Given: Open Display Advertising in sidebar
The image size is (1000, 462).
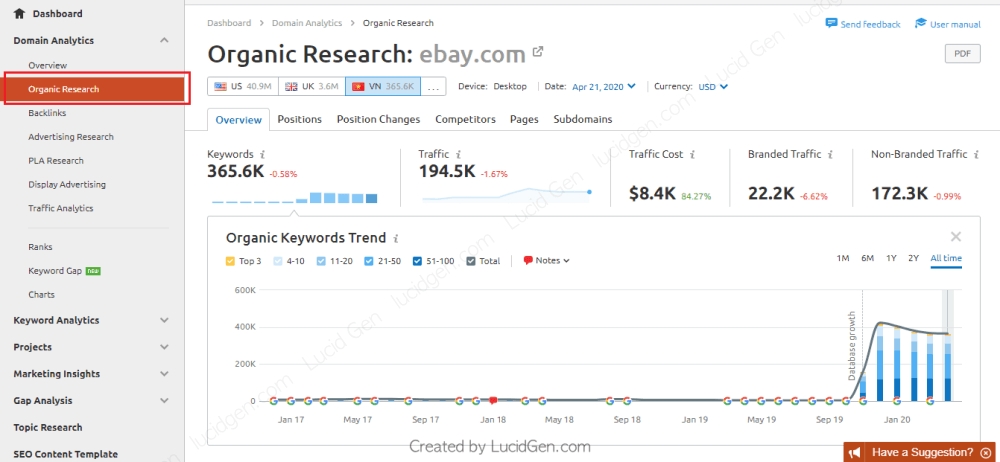Looking at the screenshot, I should click(67, 184).
